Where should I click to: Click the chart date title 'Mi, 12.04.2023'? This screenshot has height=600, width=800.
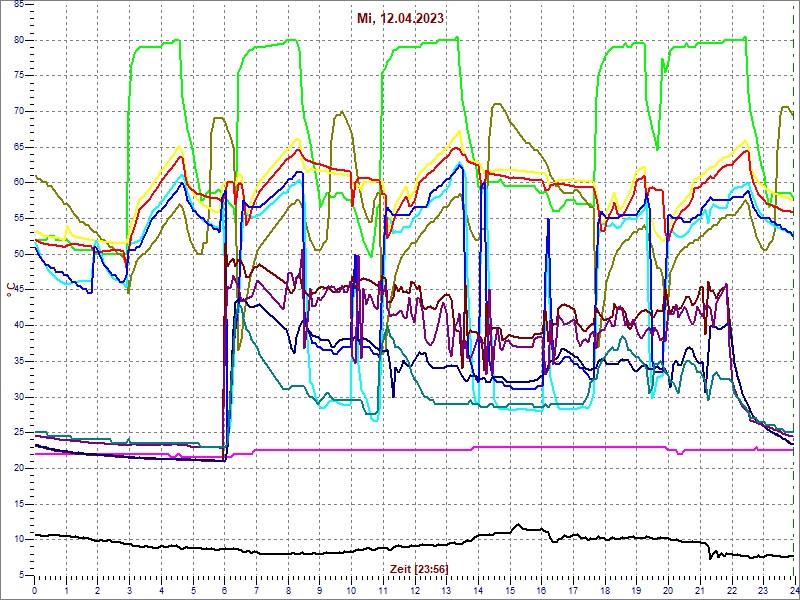(400, 19)
